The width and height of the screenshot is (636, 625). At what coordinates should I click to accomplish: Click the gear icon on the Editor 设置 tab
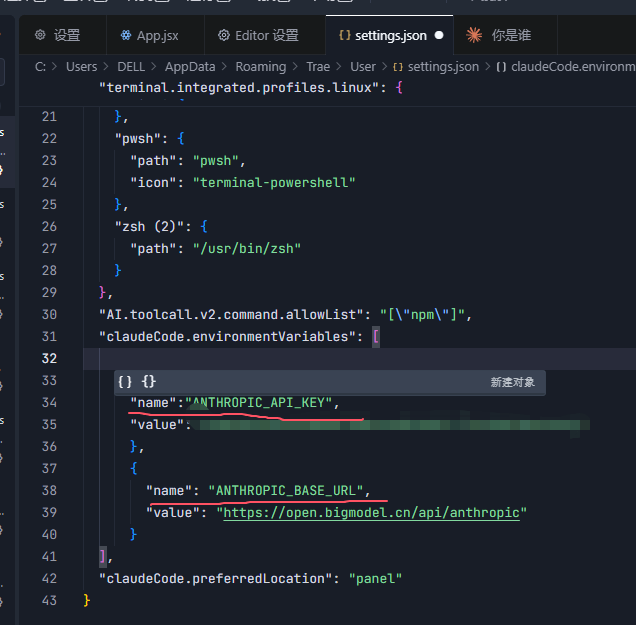pos(223,35)
